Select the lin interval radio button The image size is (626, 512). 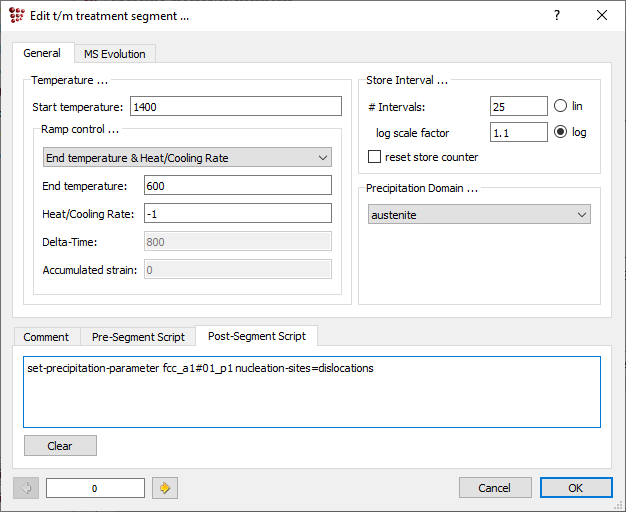[x=560, y=106]
